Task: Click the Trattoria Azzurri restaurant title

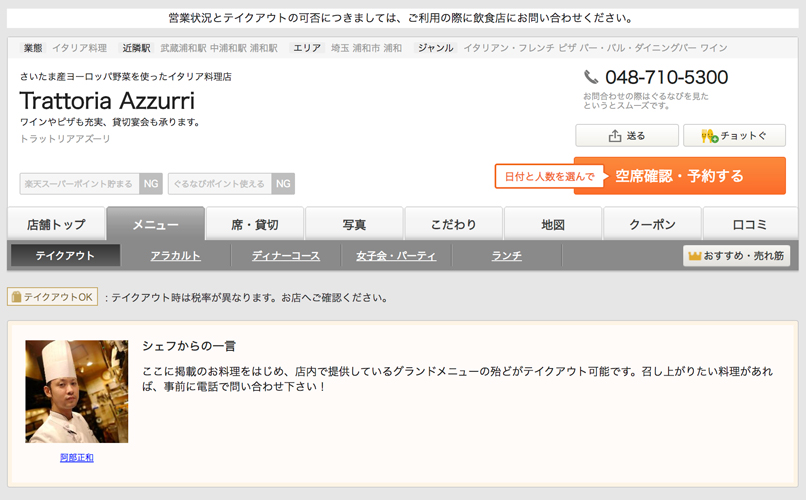Action: coord(107,101)
